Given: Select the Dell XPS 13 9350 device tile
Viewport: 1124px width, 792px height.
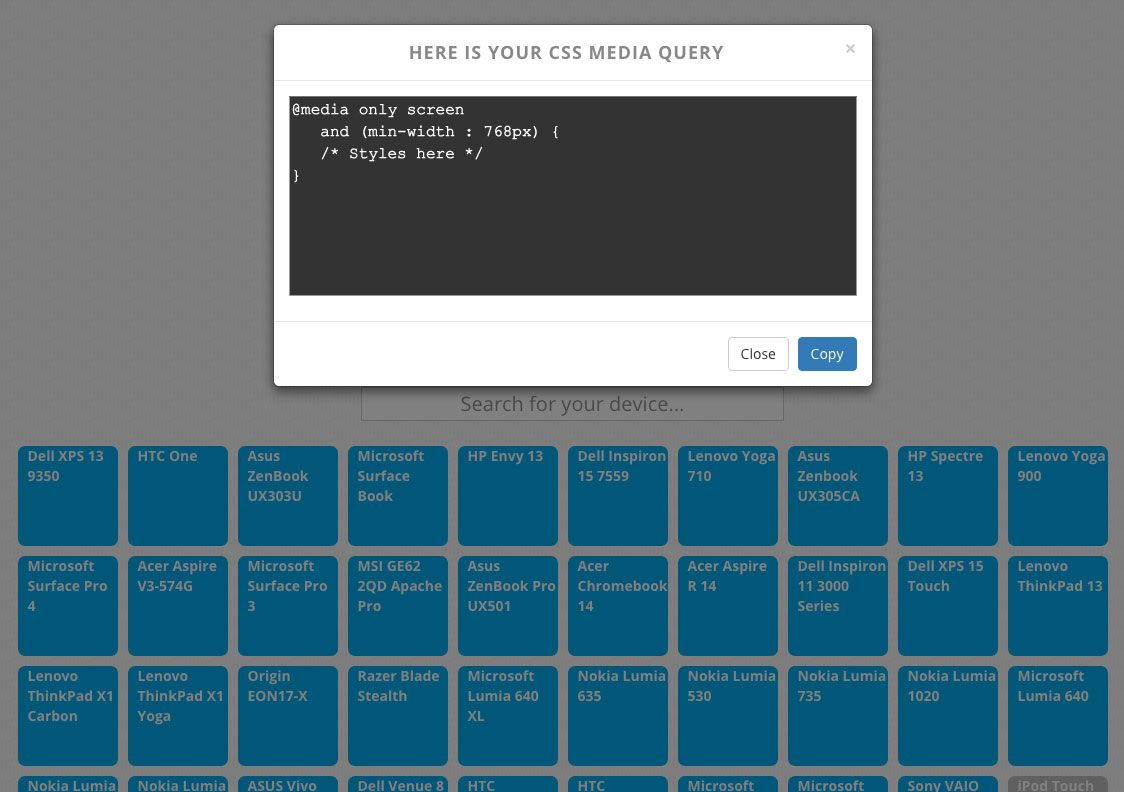Looking at the screenshot, I should 67,495.
